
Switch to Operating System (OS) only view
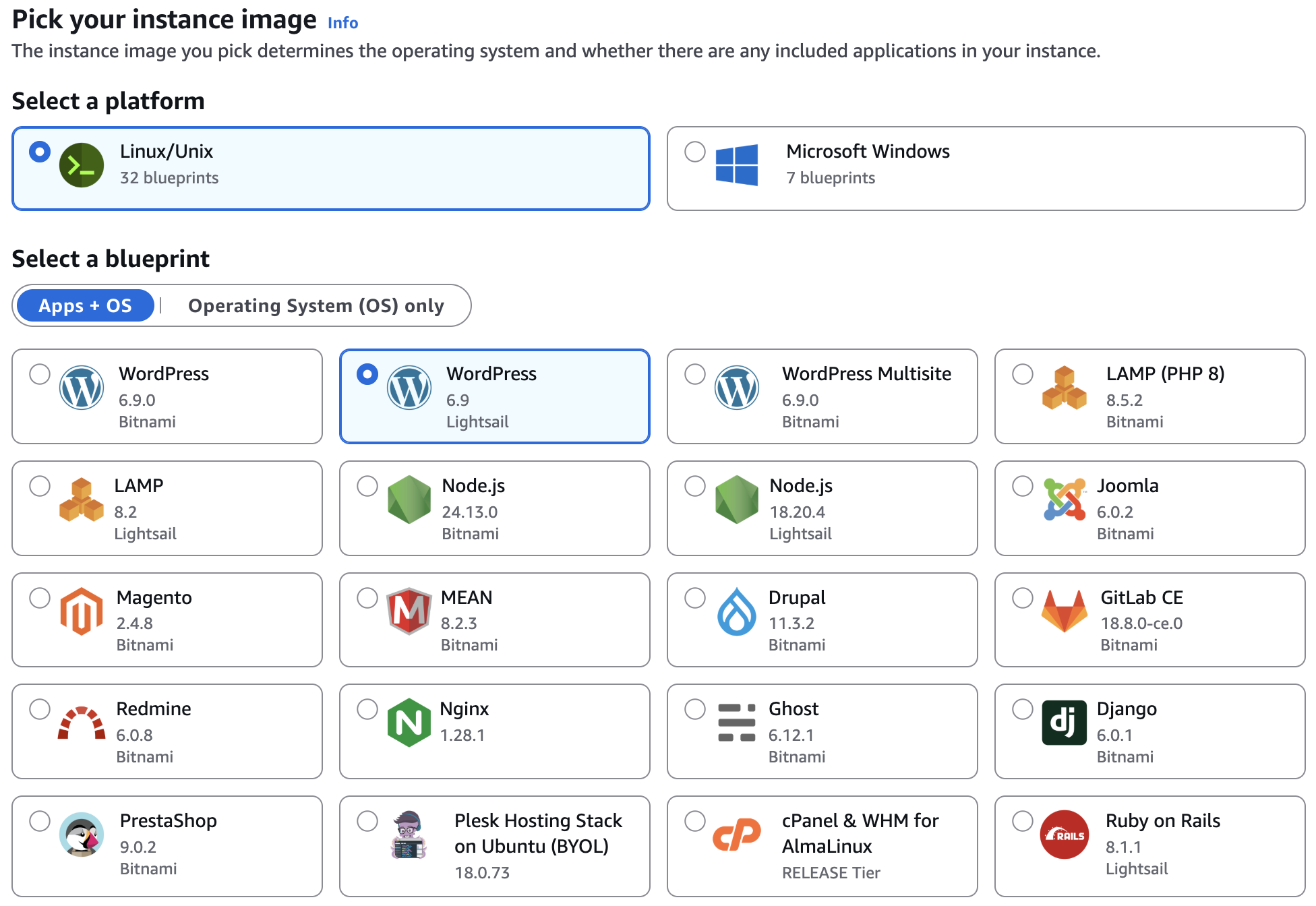click(316, 305)
